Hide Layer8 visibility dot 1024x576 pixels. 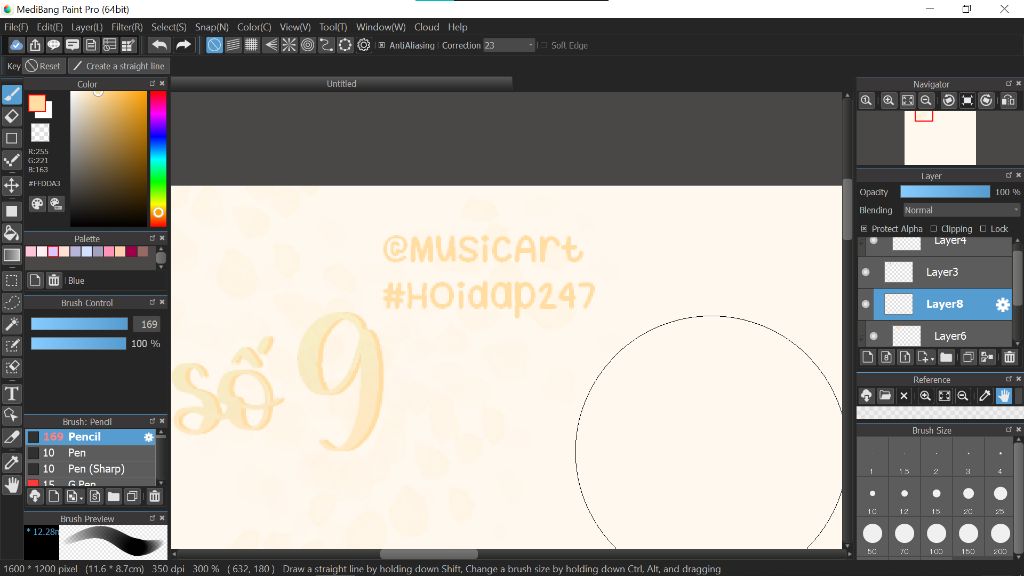click(x=866, y=304)
